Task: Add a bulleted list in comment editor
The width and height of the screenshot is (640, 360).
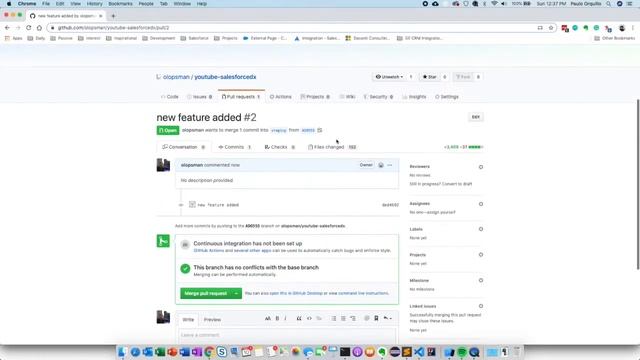Action: point(333,318)
